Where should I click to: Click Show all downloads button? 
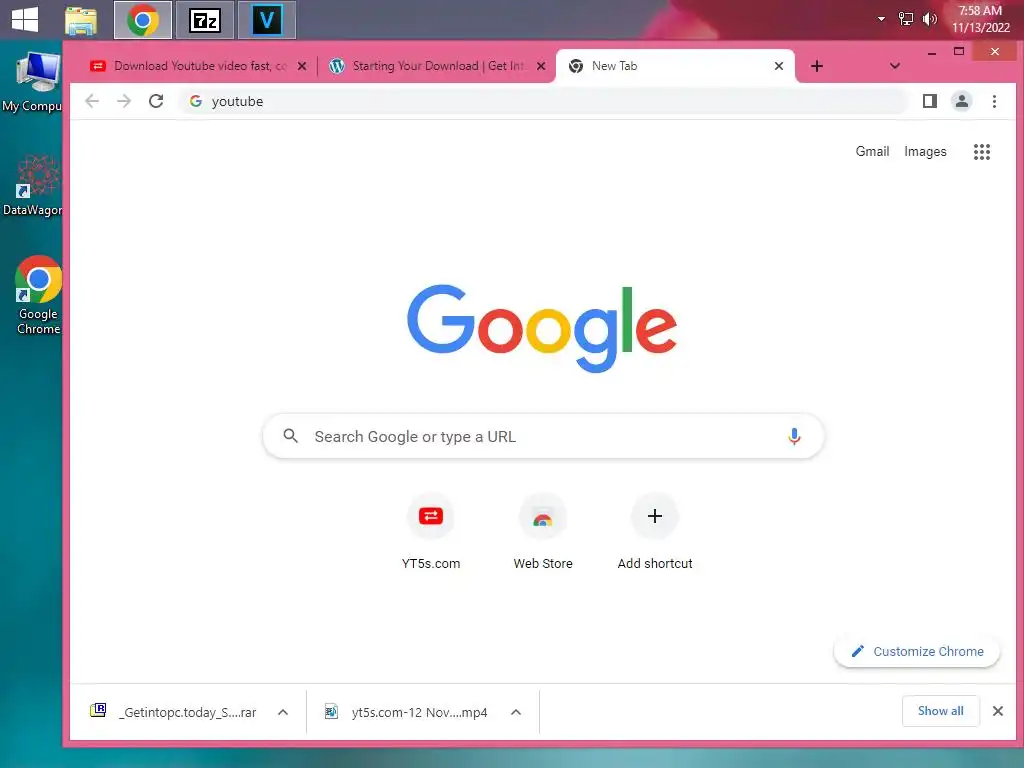pyautogui.click(x=940, y=711)
